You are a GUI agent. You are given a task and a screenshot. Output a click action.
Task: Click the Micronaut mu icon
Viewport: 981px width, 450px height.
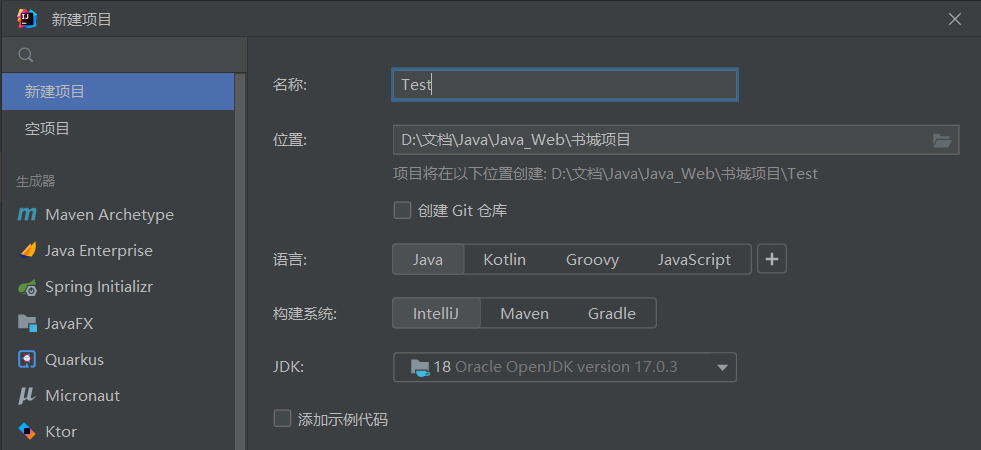pos(27,395)
